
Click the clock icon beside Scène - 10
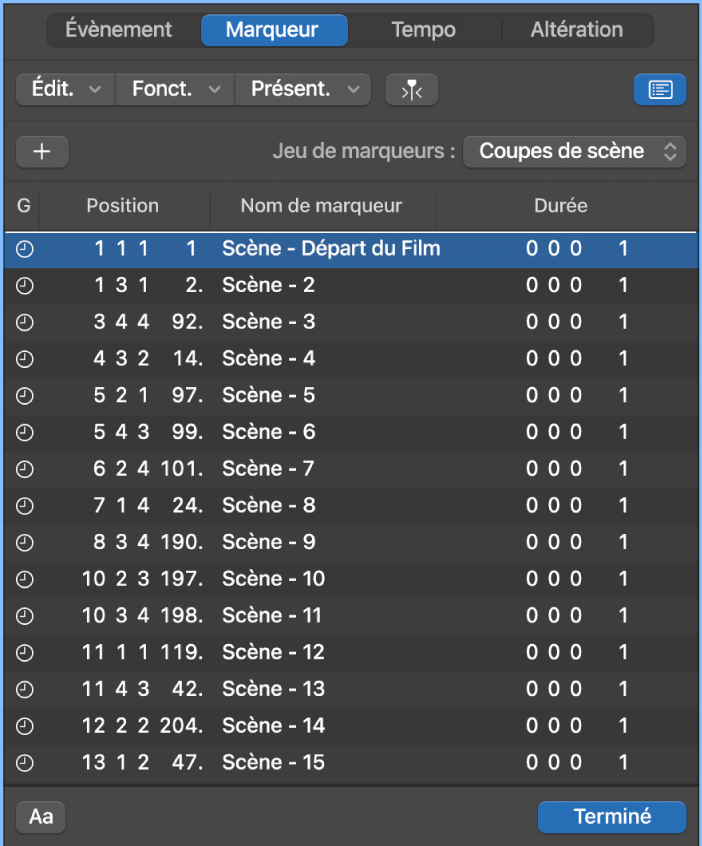click(24, 578)
